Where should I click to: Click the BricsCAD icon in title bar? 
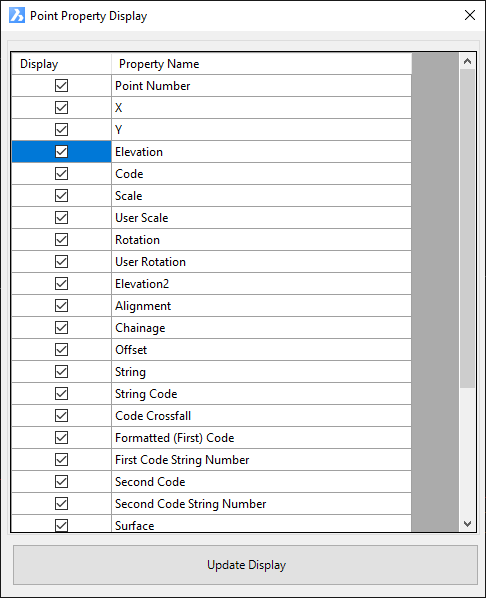click(17, 16)
